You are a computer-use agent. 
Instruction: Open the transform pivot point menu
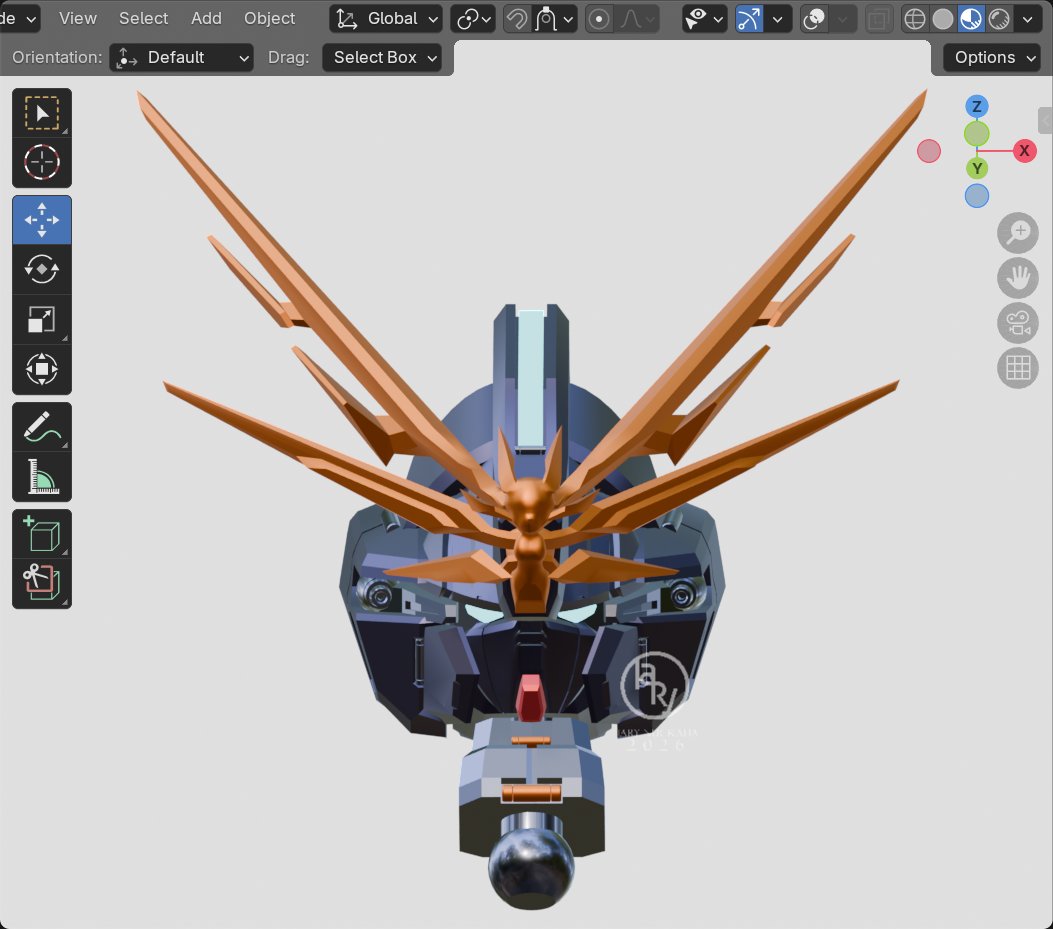473,19
